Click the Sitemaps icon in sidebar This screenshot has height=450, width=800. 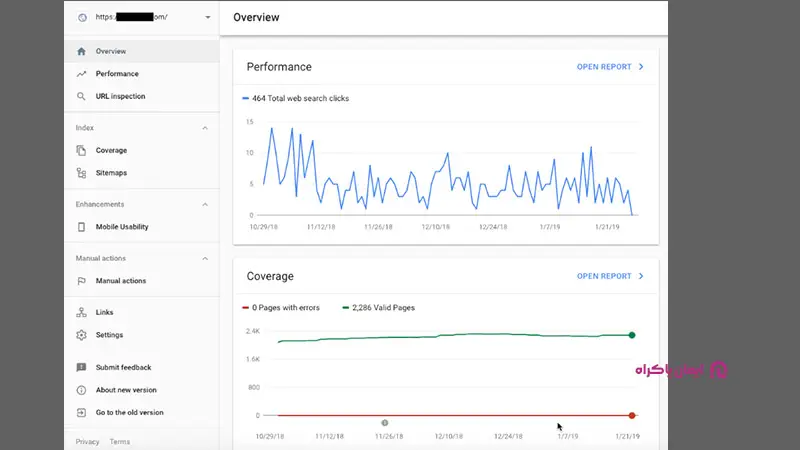coord(82,173)
